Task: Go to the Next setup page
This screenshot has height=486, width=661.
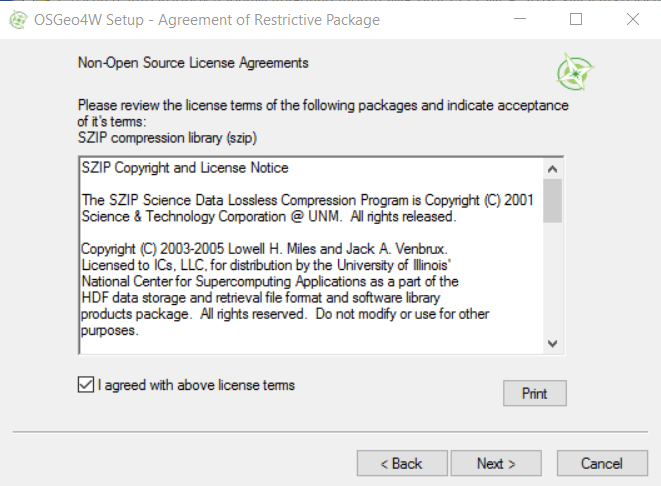Action: pyautogui.click(x=496, y=463)
